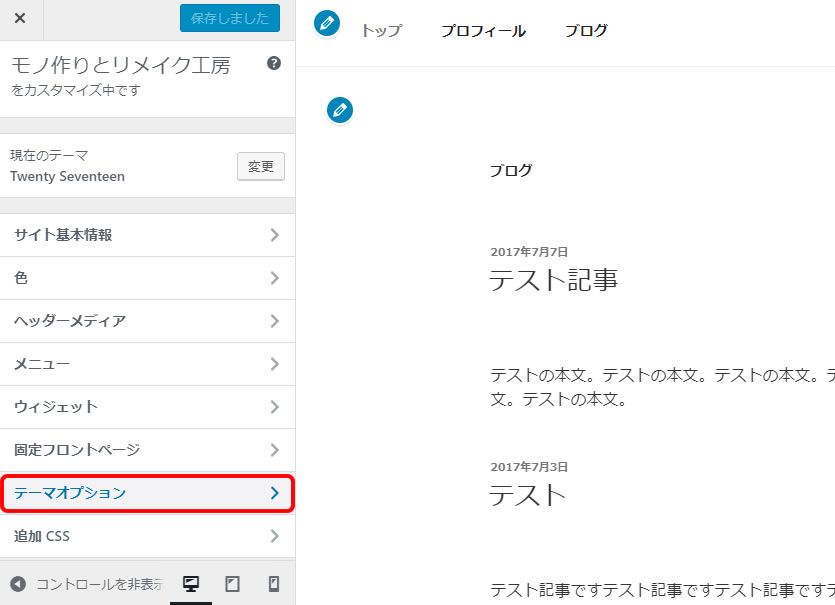Screen dimensions: 835x605
Task: Expand the 固定フロントページ section
Action: (147, 450)
